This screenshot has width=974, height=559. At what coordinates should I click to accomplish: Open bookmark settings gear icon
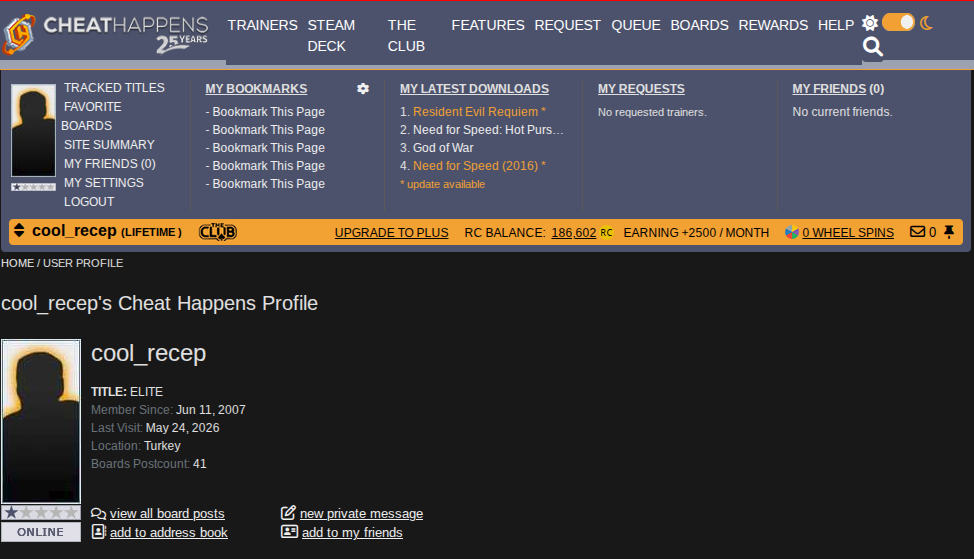pos(363,89)
